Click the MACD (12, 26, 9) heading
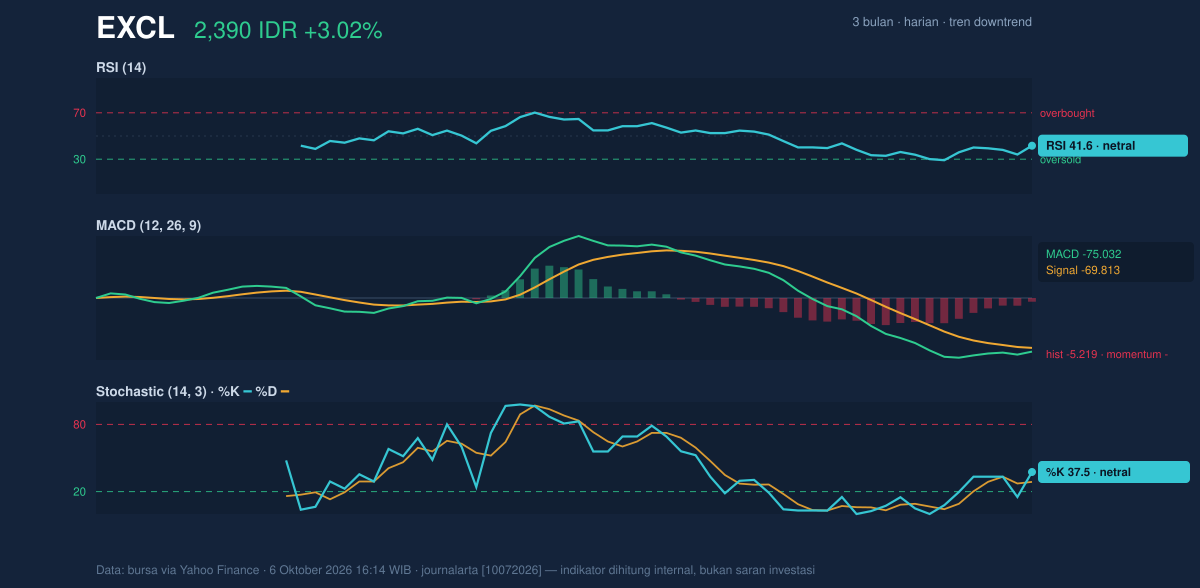Viewport: 1200px width, 588px height. (x=148, y=226)
